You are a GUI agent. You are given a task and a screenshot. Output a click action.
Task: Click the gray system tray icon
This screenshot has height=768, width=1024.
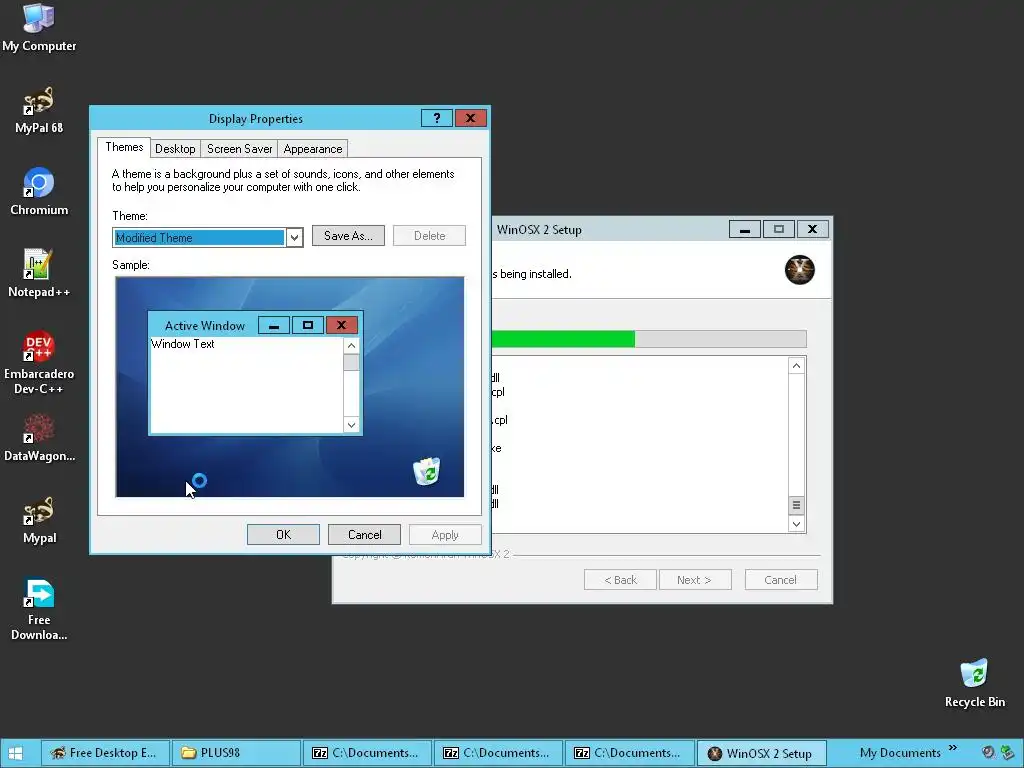(988, 753)
